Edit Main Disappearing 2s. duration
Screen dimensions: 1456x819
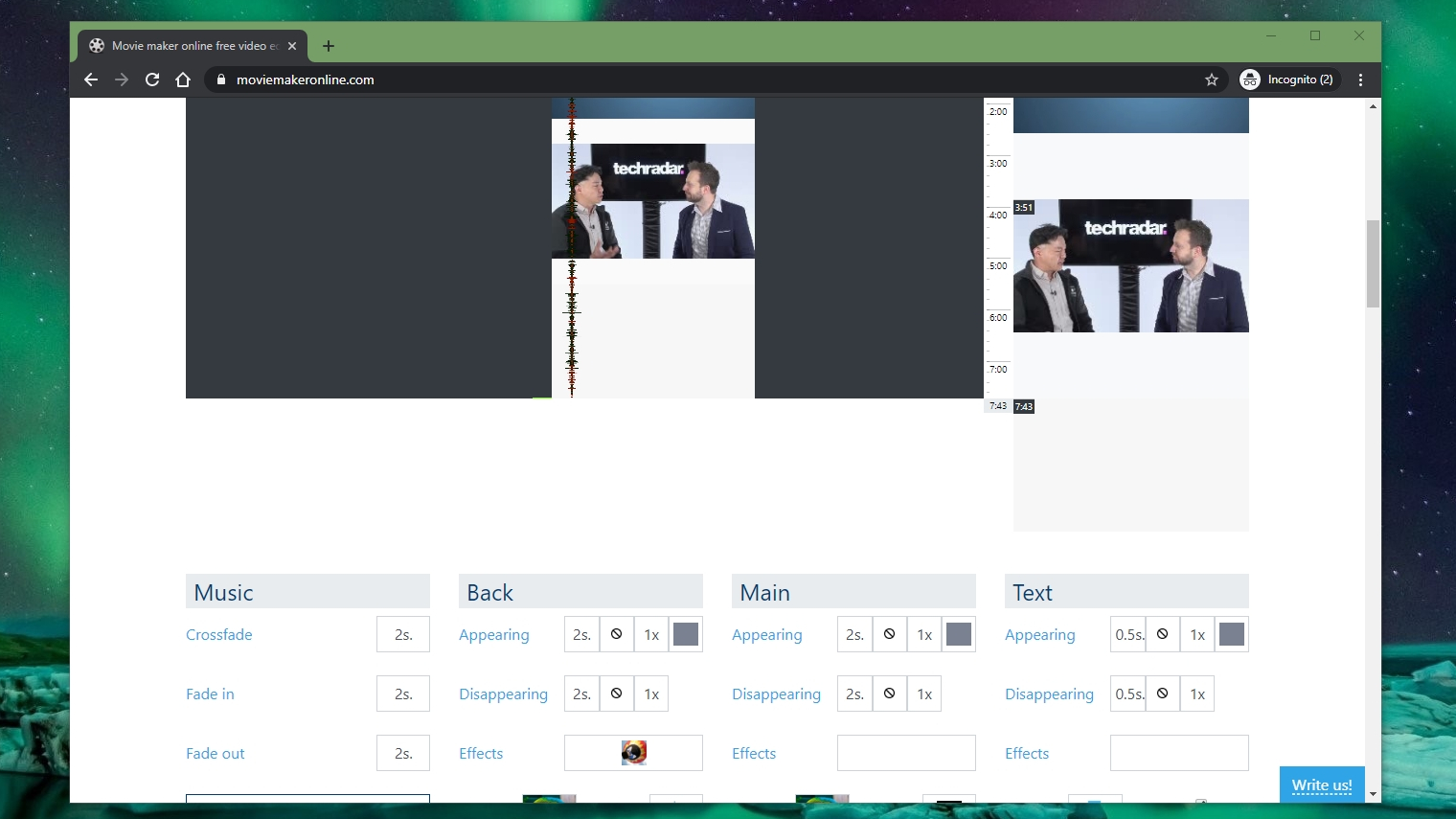pyautogui.click(x=854, y=694)
